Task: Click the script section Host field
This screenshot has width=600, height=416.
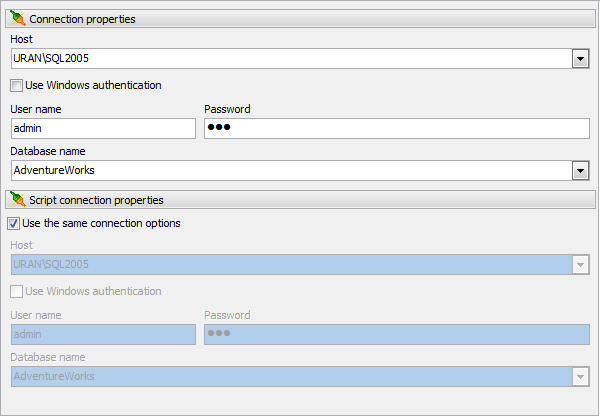Action: click(x=292, y=264)
